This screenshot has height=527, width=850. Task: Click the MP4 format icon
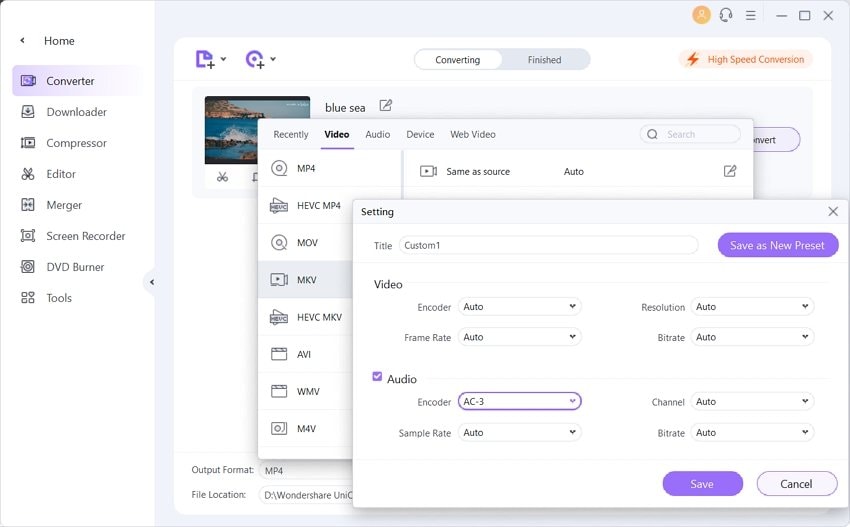[279, 168]
